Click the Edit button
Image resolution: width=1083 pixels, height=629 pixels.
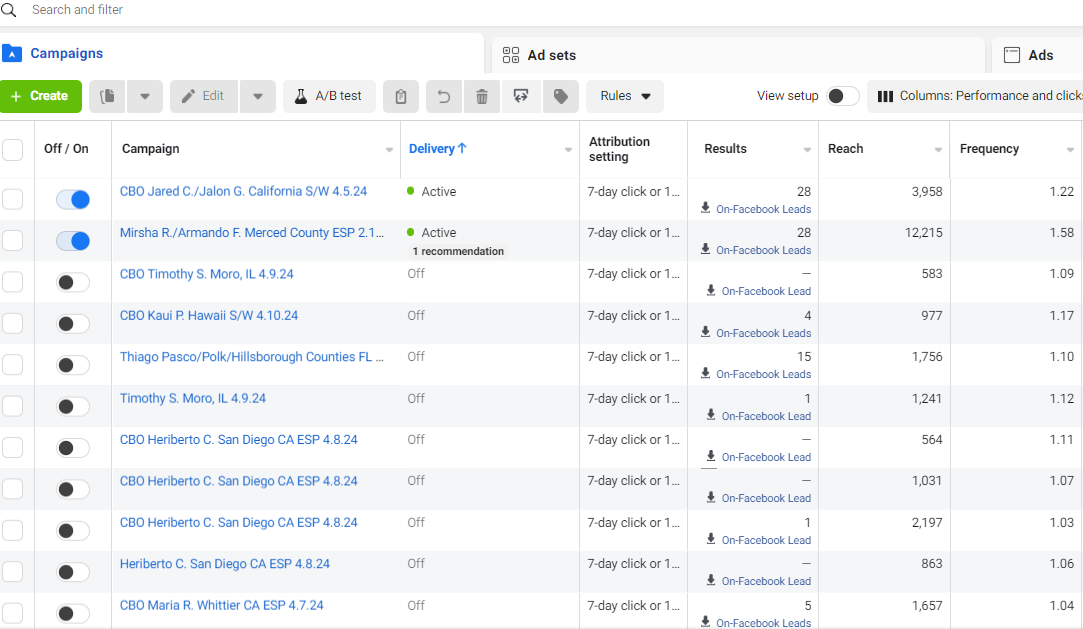pyautogui.click(x=204, y=96)
